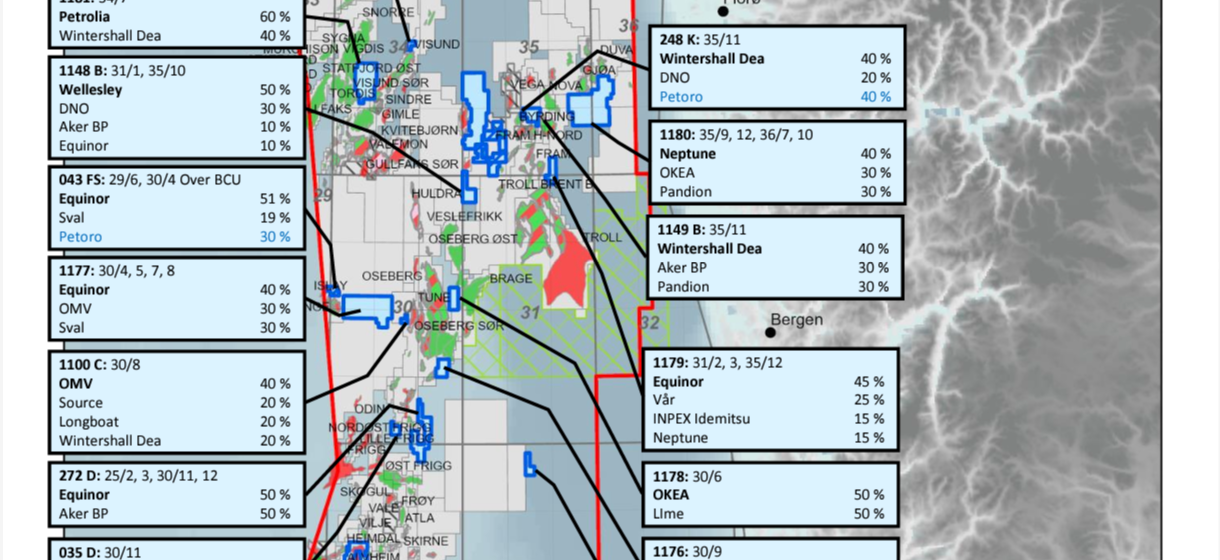Click the '19 %' Sval share value
This screenshot has width=1220, height=560.
(x=275, y=218)
